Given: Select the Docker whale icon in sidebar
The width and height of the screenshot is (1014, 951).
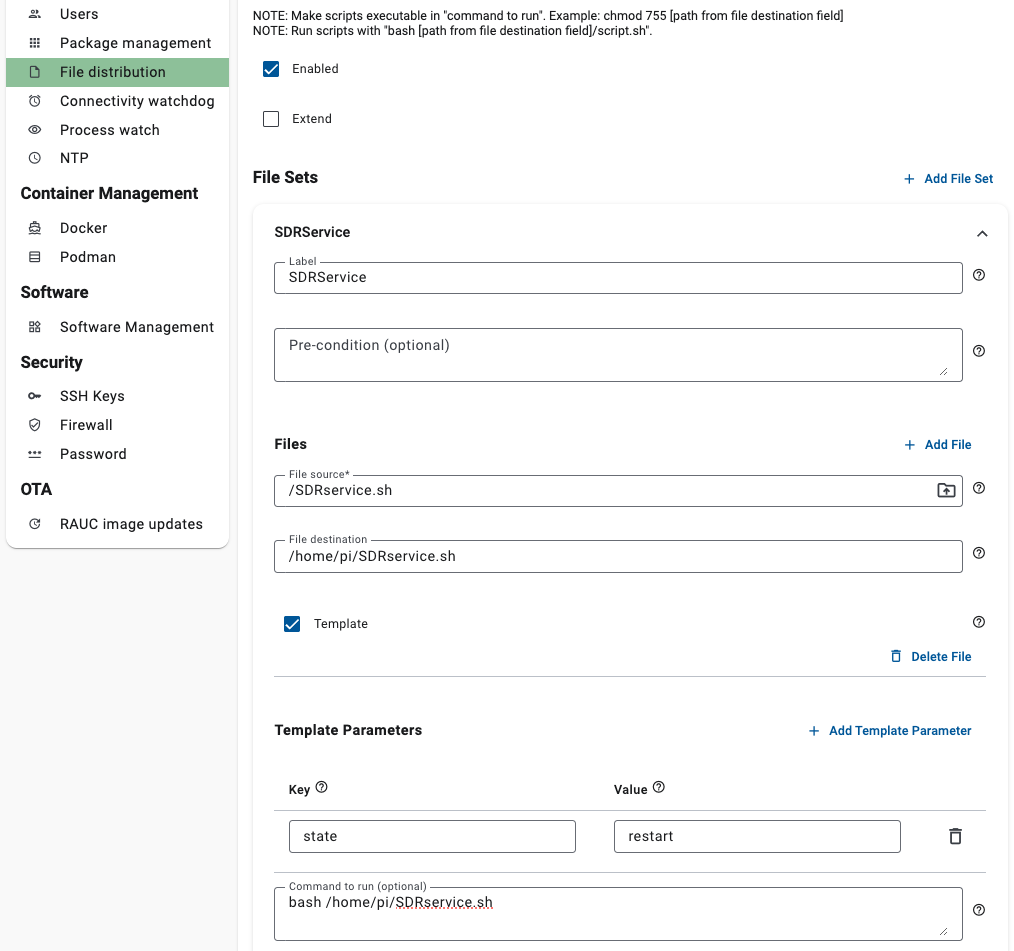Looking at the screenshot, I should coord(35,227).
